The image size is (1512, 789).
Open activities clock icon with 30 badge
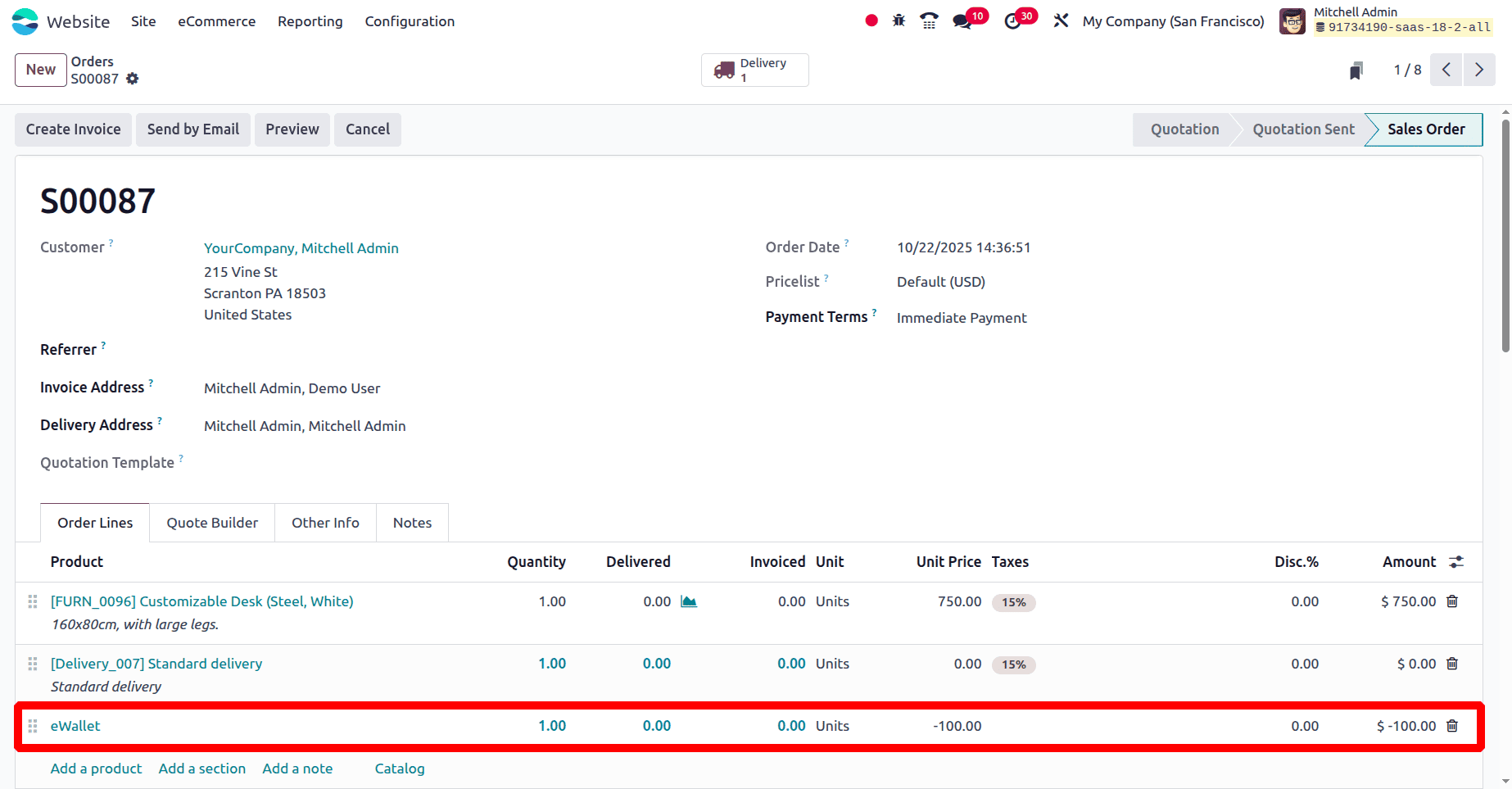(1013, 20)
